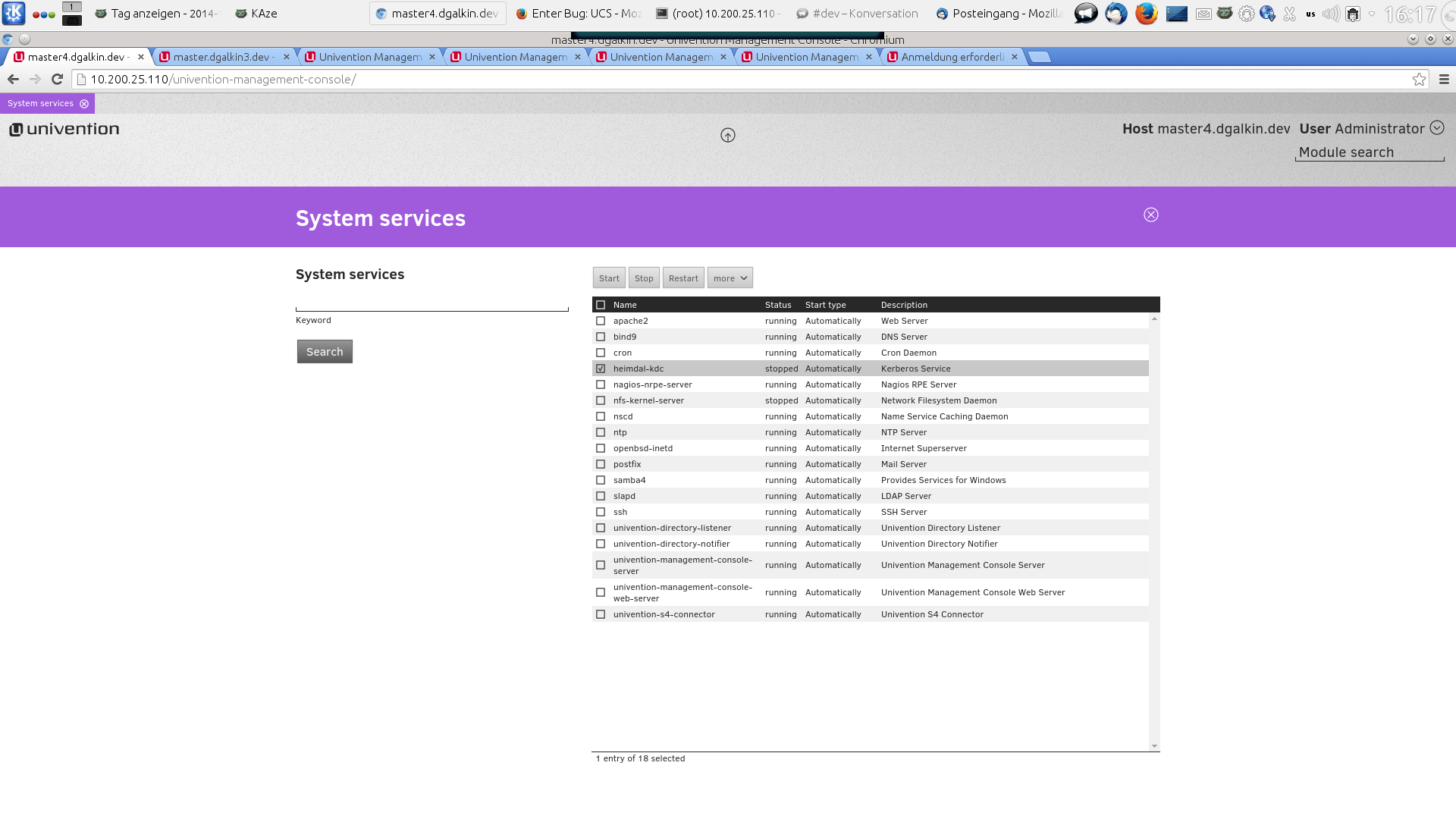The width and height of the screenshot is (1456, 819).
Task: Click bookmark star icon in address bar
Action: click(x=1419, y=80)
